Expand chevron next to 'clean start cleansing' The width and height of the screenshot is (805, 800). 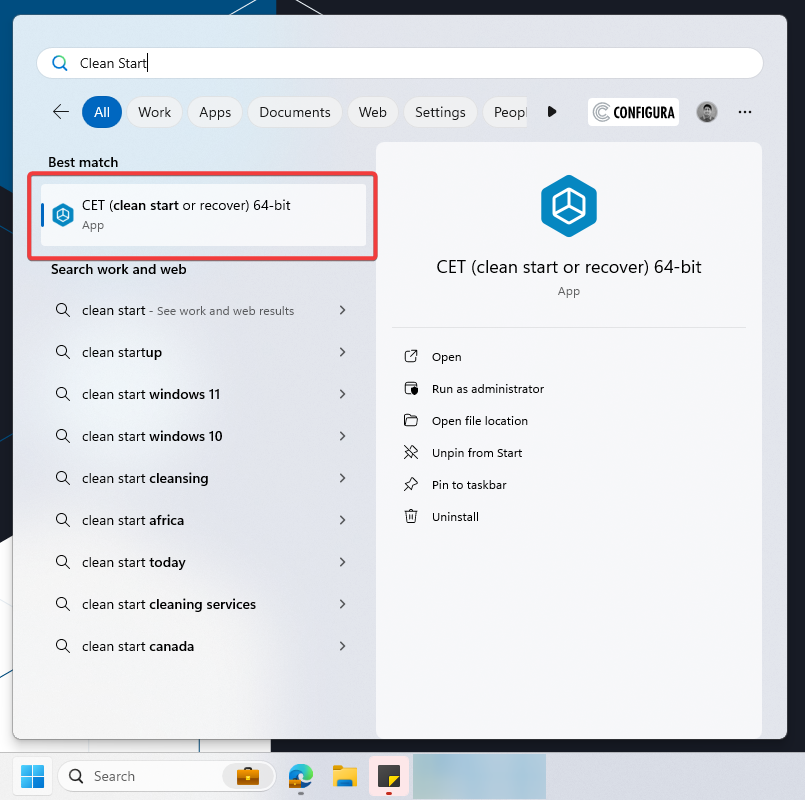342,478
